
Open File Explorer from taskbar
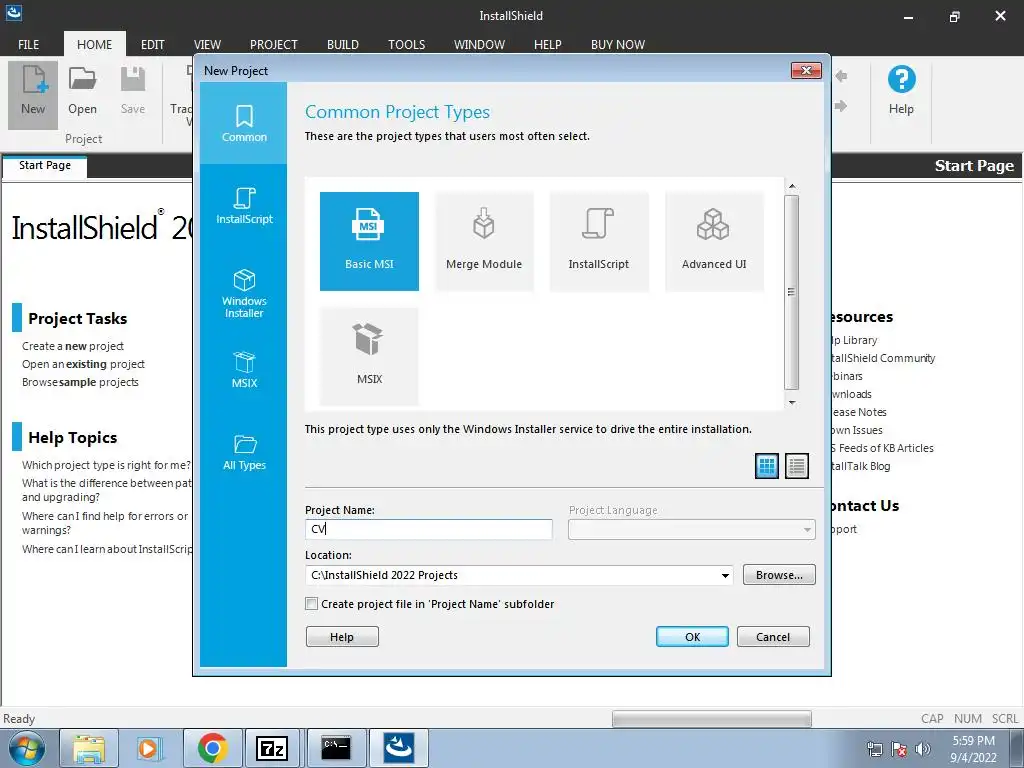point(89,748)
